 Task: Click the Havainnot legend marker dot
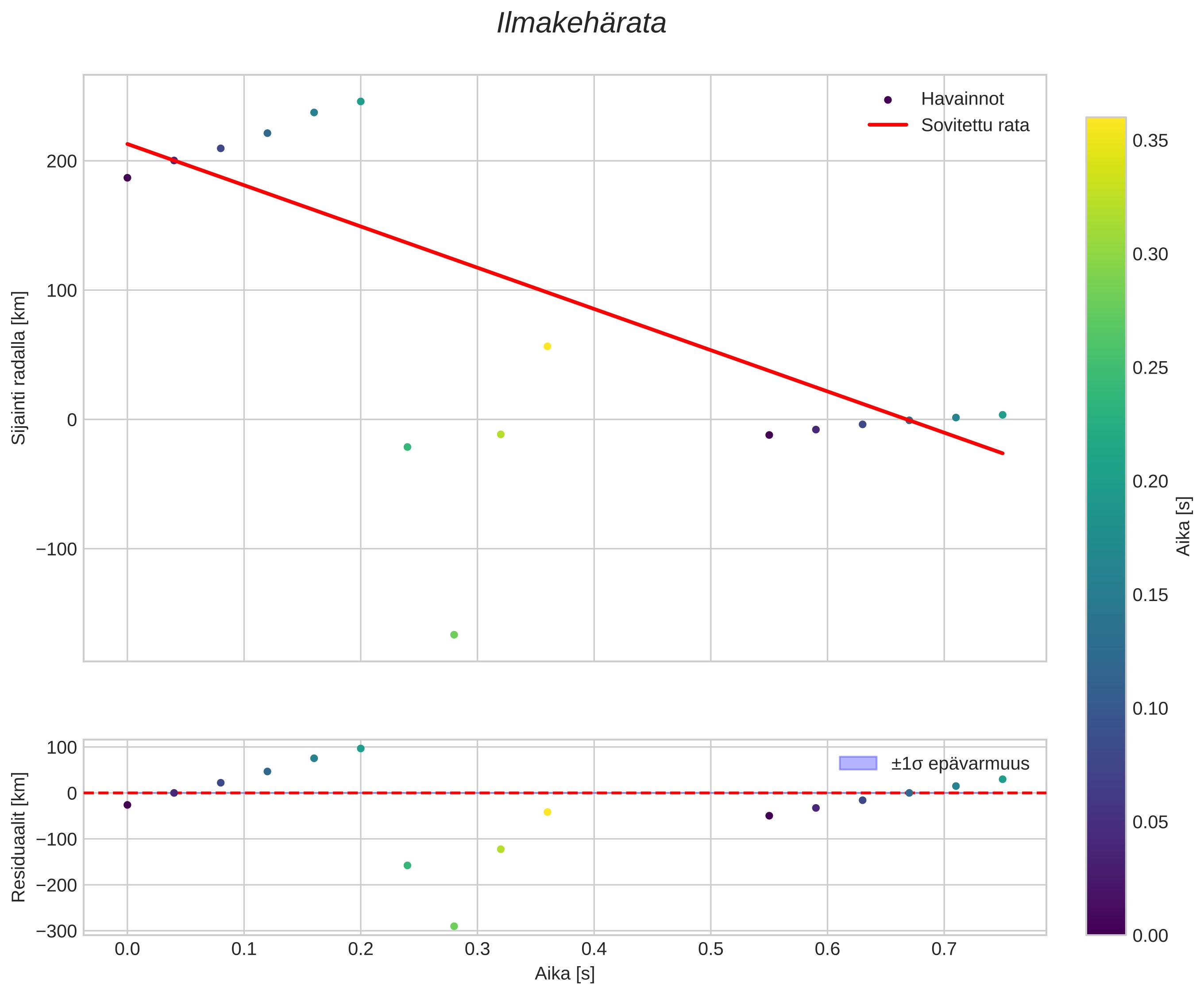(887, 100)
